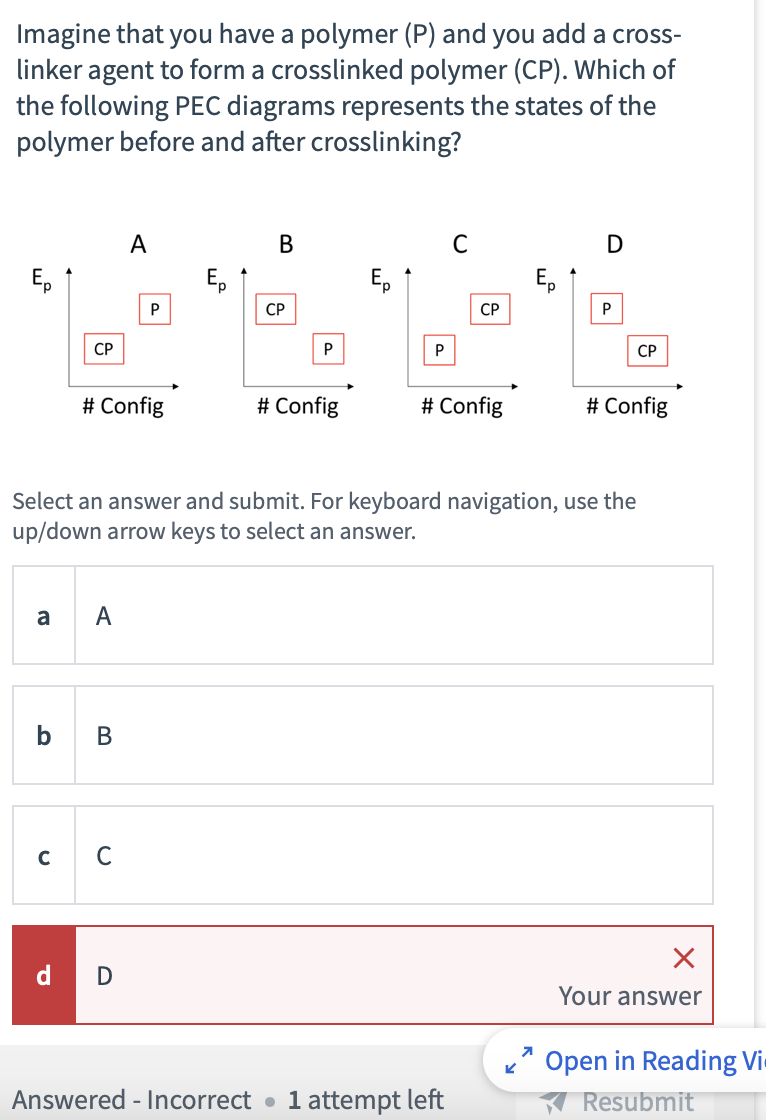Click the P box in diagram B

[327, 349]
